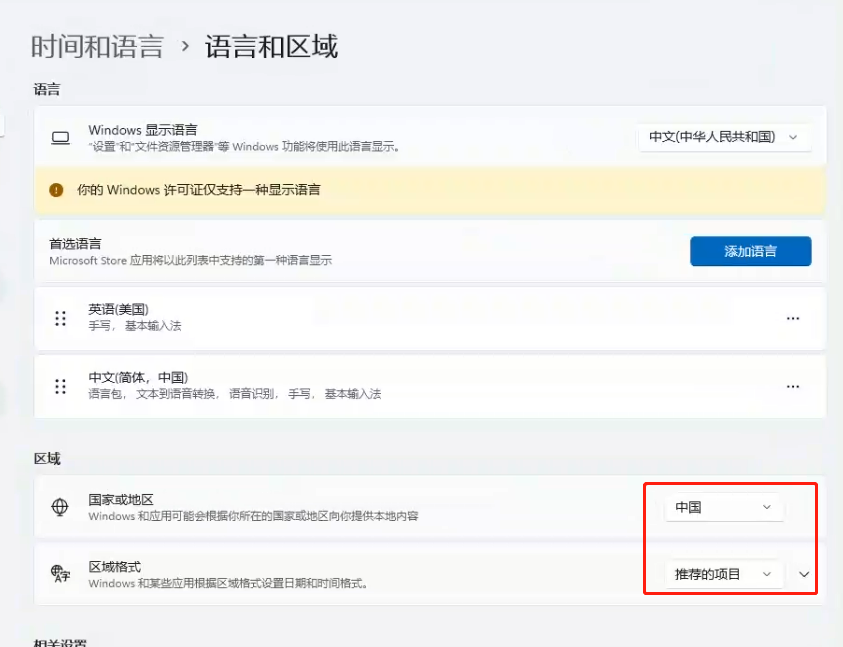The height and width of the screenshot is (647, 843).
Task: Click the 语言和区域 page title
Action: point(271,46)
